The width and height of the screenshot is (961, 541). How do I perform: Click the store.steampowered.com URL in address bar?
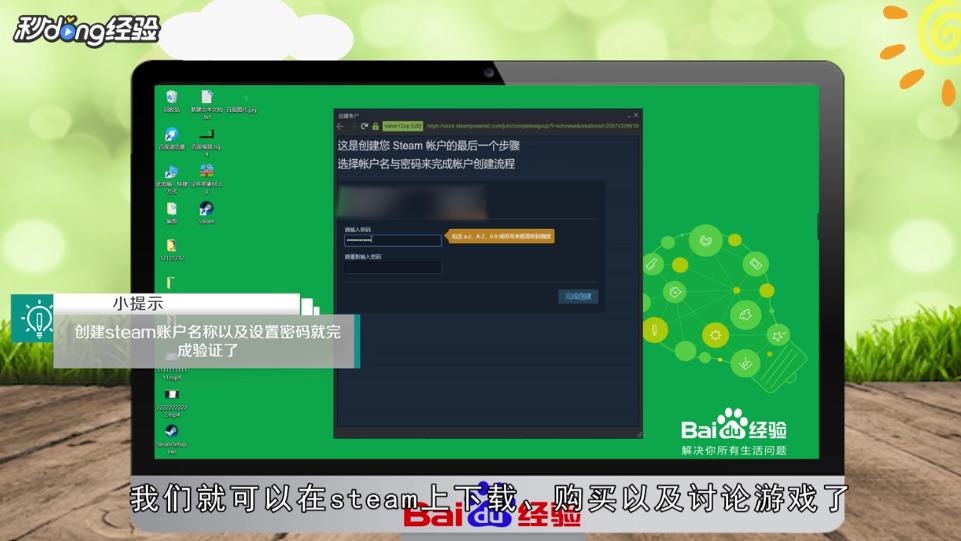point(533,126)
